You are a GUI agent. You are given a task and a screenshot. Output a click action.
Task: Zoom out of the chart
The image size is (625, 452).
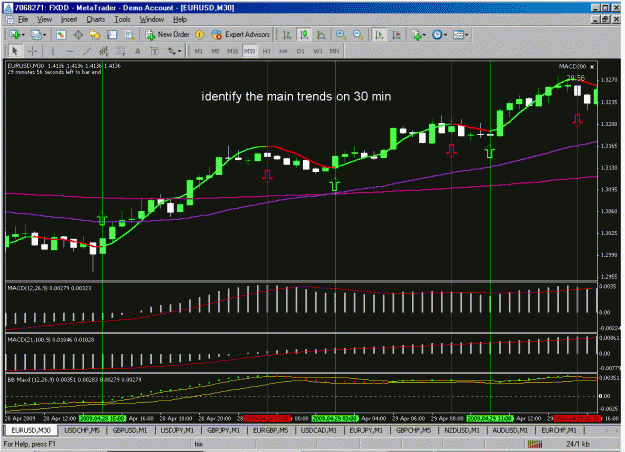tap(358, 35)
